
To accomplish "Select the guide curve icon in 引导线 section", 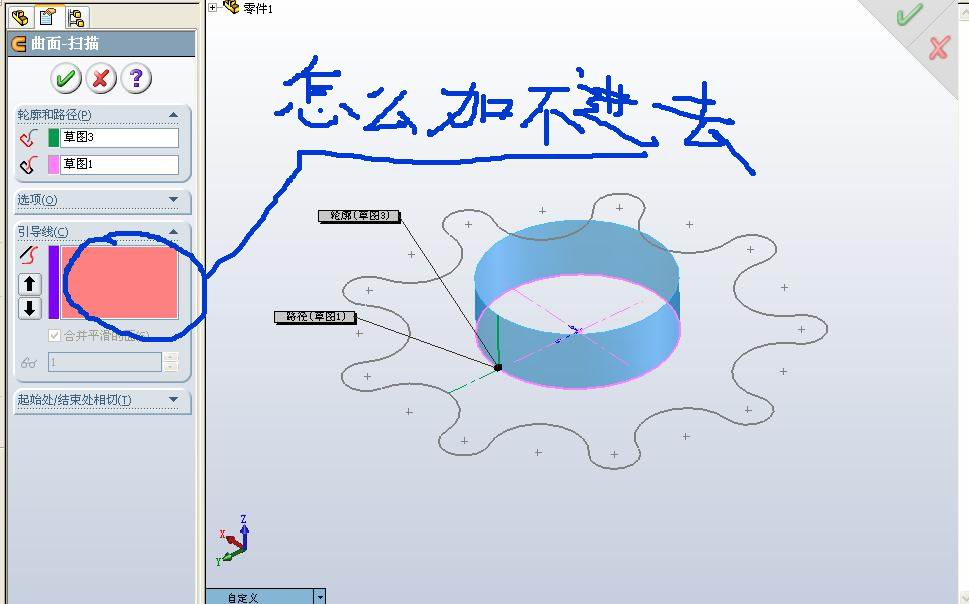I will coord(29,256).
